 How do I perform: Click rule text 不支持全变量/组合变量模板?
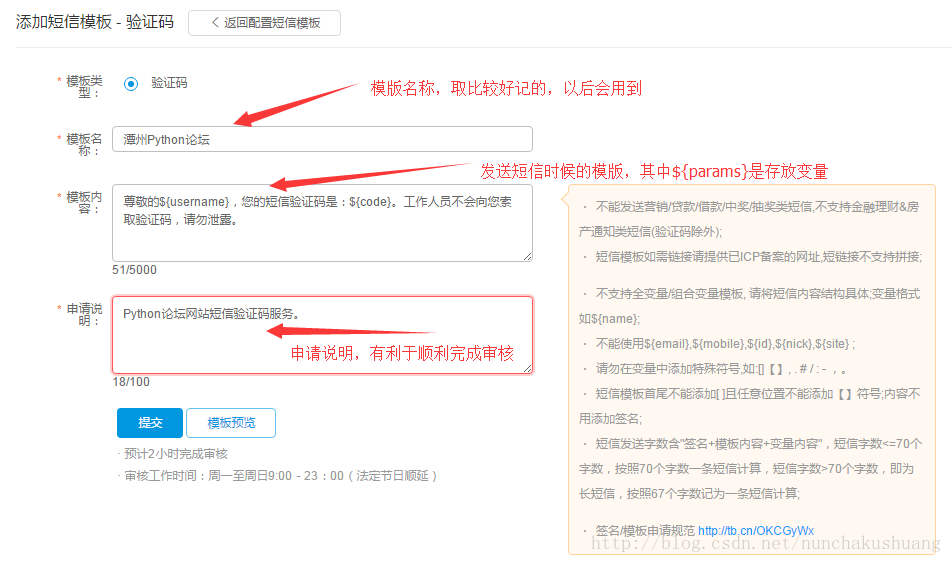749,306
